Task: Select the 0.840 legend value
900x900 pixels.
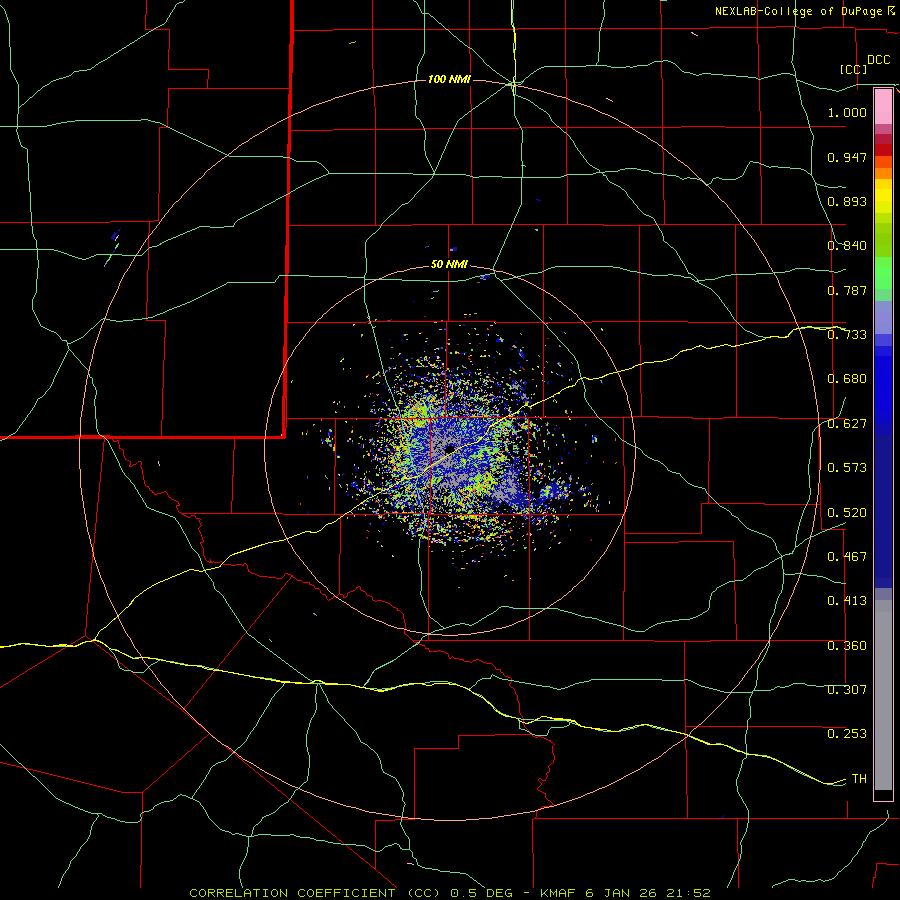Action: 847,246
